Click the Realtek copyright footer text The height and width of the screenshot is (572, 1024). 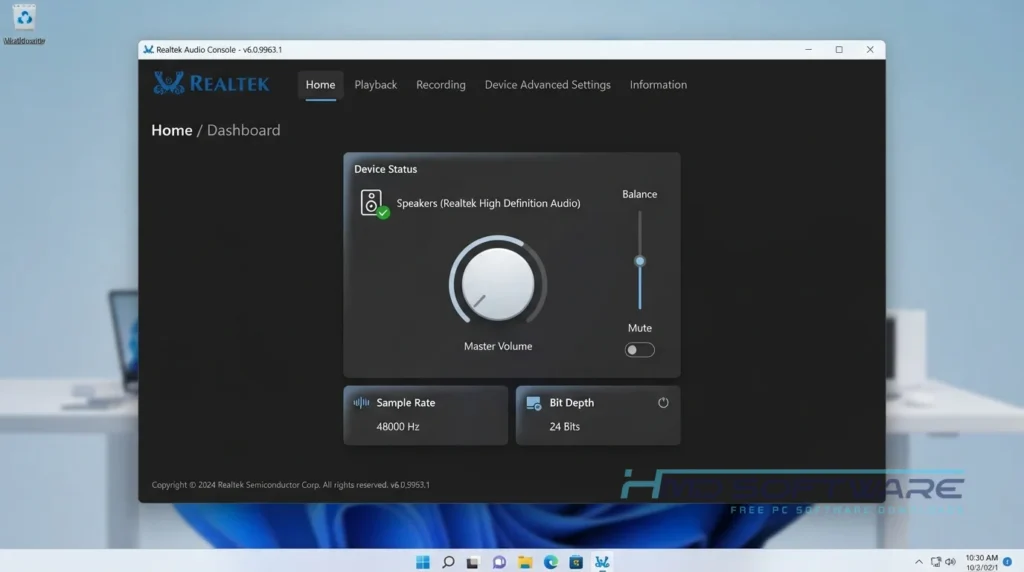point(291,485)
